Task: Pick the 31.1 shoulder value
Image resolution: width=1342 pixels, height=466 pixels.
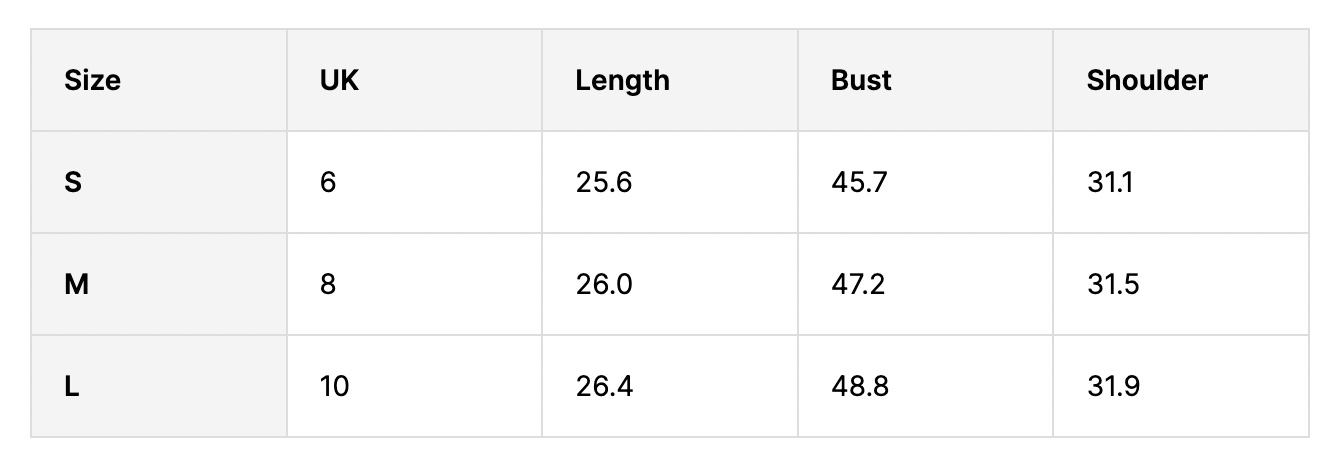Action: [x=1110, y=183]
